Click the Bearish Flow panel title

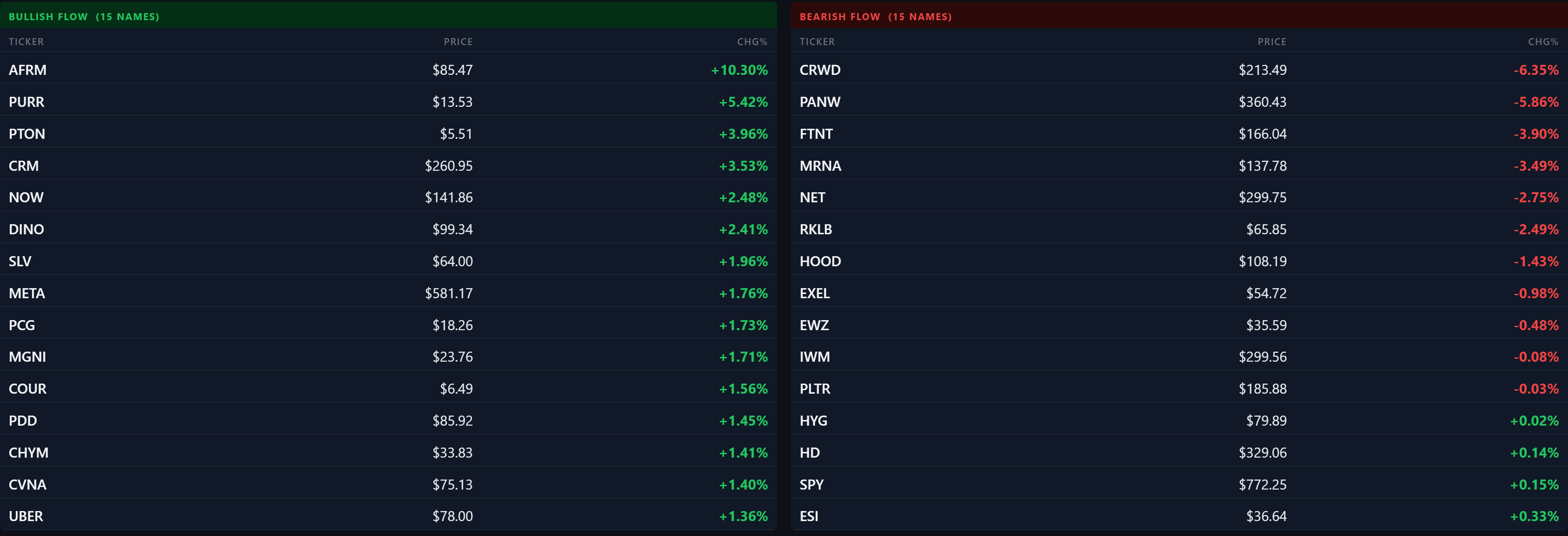(875, 17)
